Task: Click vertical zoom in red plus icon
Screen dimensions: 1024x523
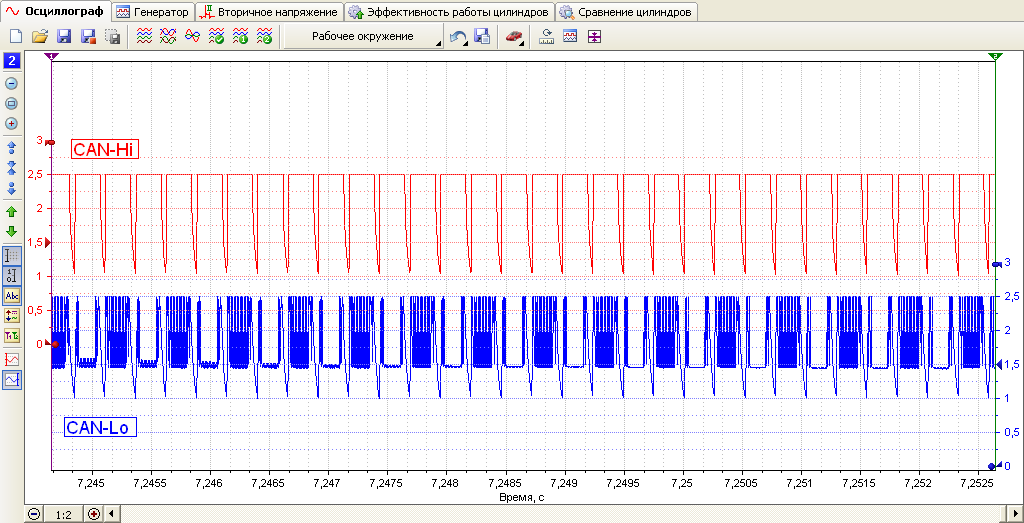Action: coord(12,123)
